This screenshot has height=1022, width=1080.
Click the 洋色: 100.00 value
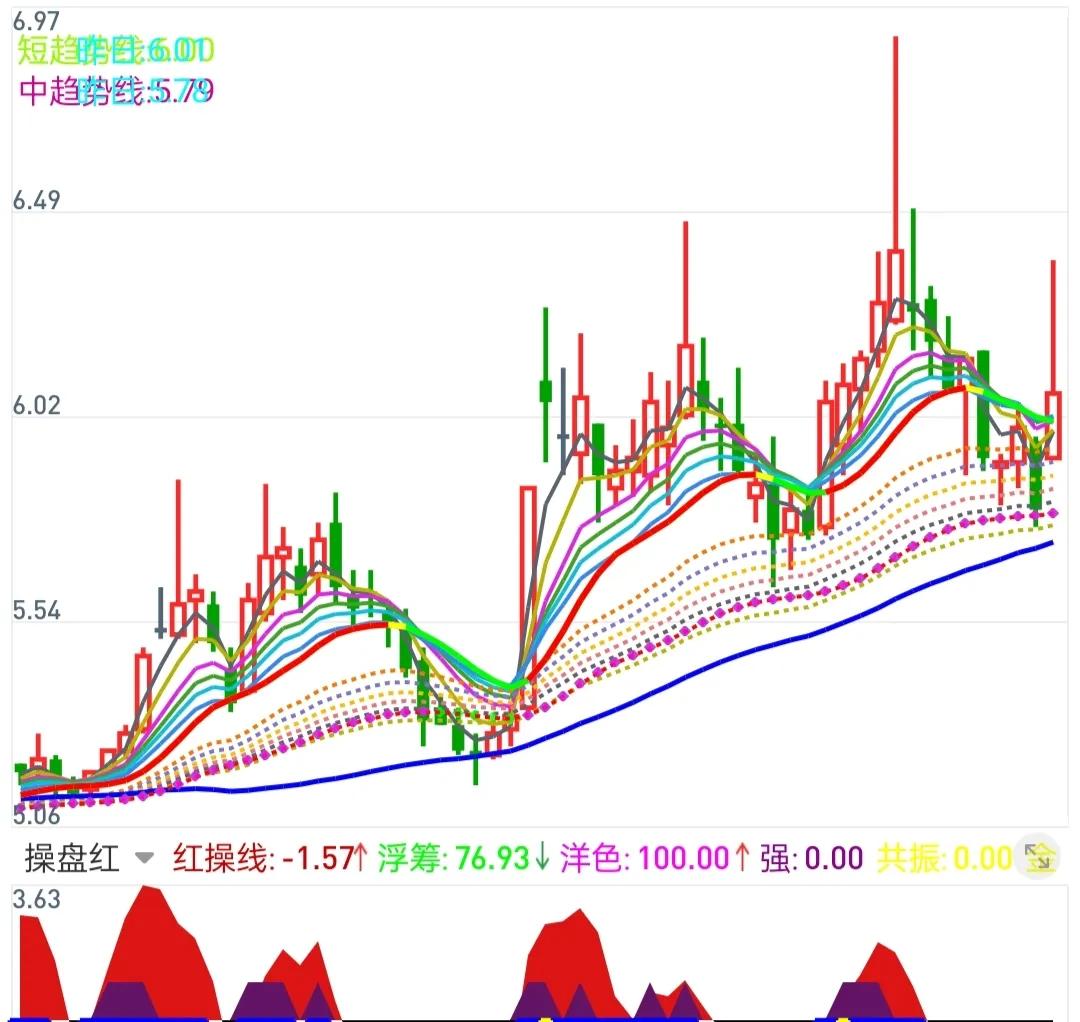[654, 858]
